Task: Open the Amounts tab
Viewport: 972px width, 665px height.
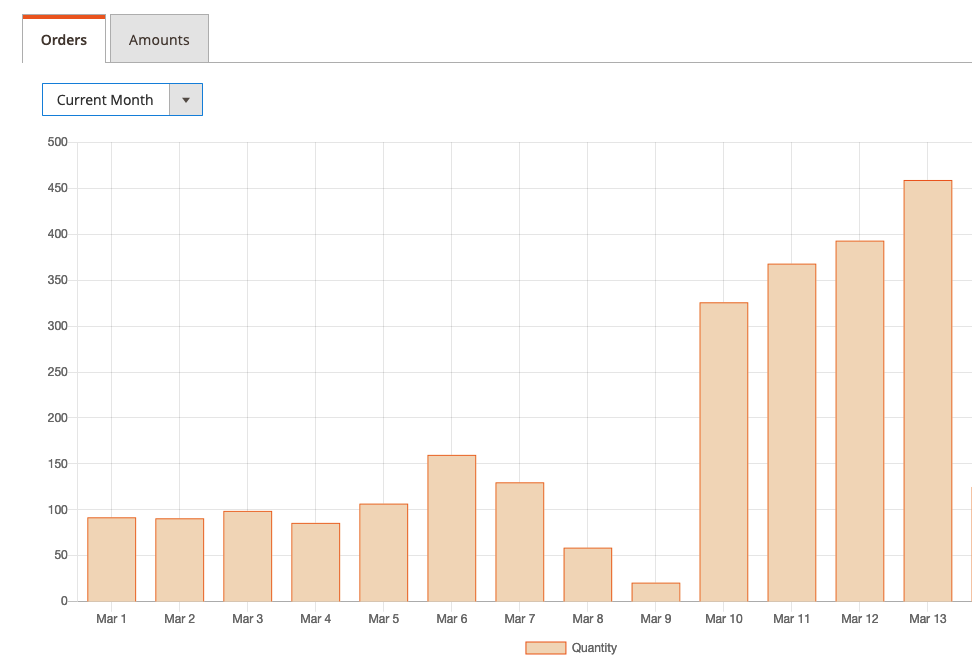Action: [x=159, y=41]
